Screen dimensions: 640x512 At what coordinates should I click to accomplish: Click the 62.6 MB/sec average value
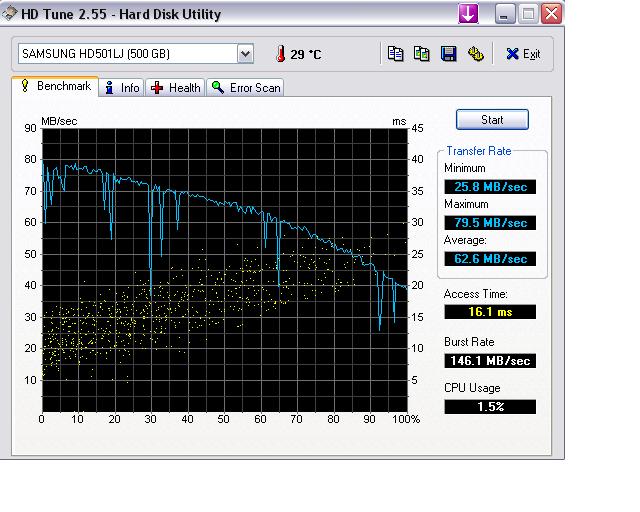click(490, 259)
